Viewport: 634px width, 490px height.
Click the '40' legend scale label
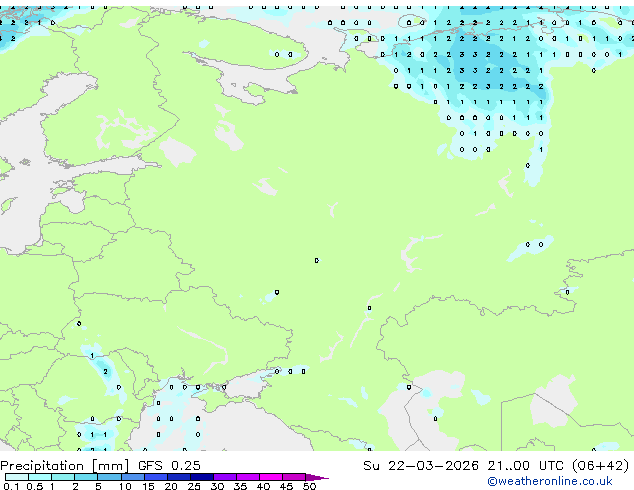(263, 486)
